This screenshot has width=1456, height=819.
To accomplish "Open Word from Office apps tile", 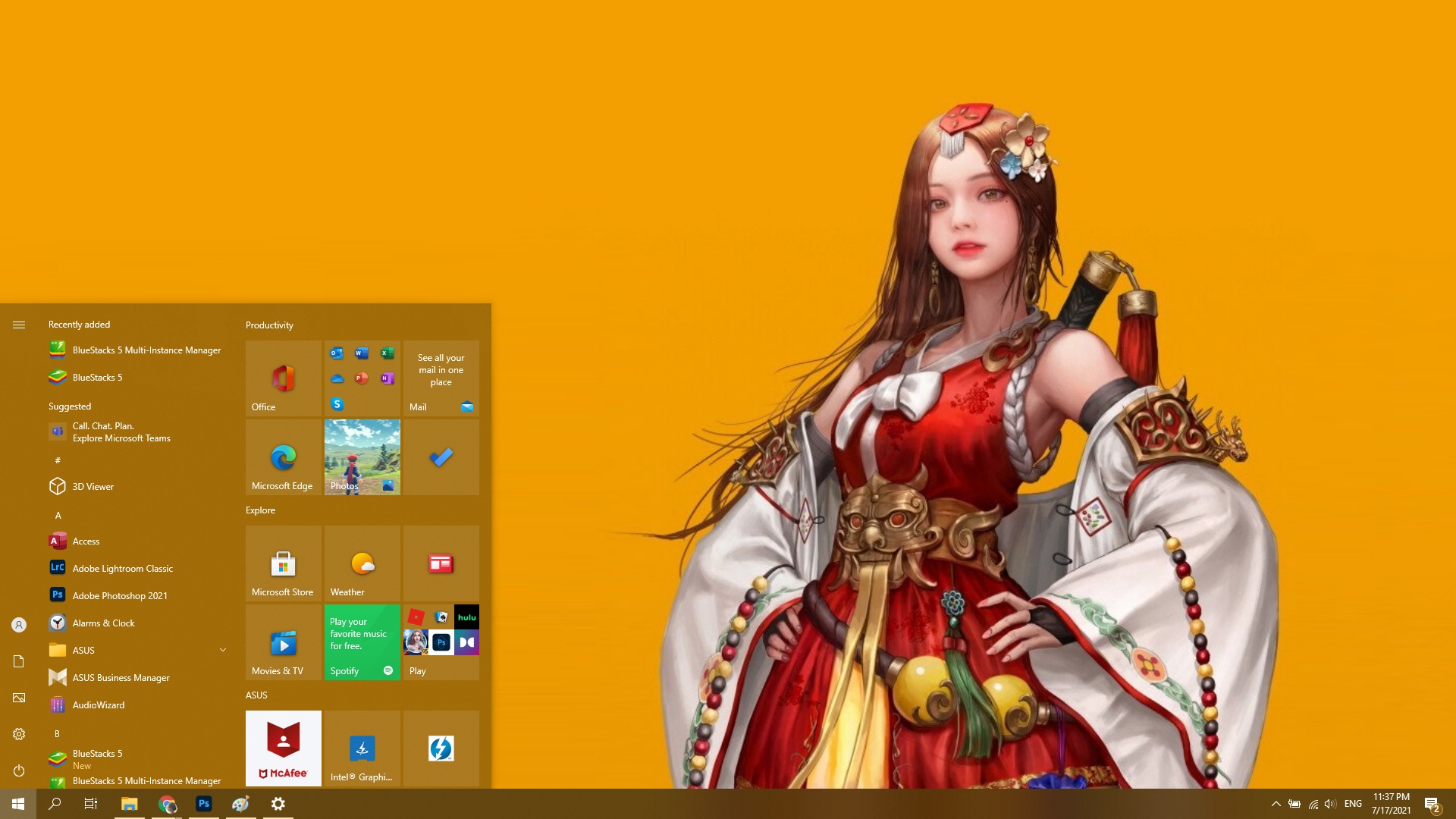I will 362,353.
